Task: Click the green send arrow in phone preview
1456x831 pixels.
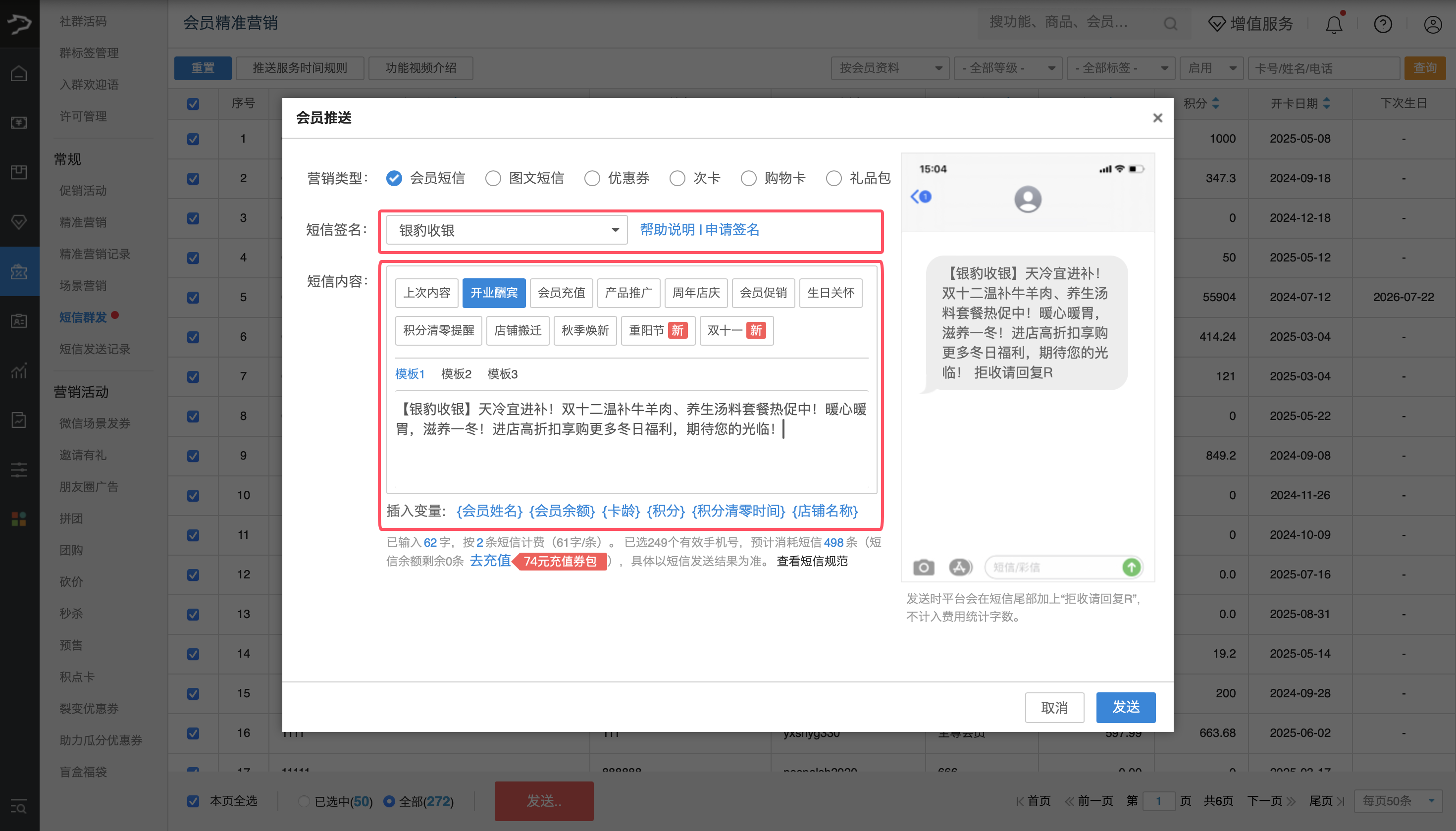Action: click(x=1131, y=567)
